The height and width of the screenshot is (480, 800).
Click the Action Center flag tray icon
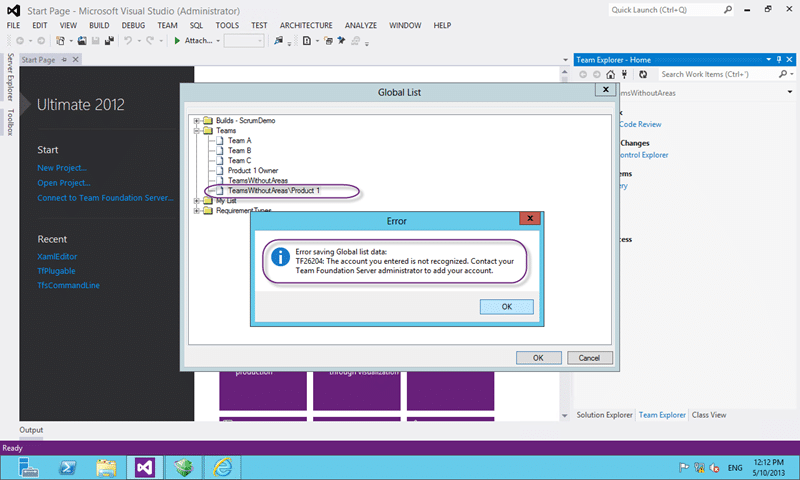(684, 467)
